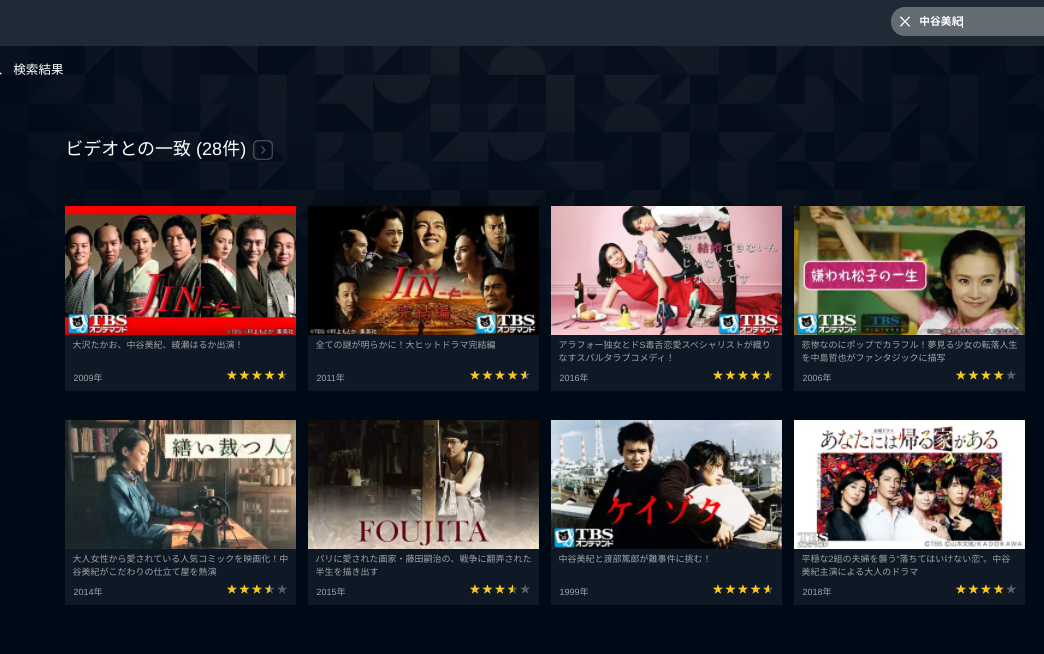Open the ビデオとの一致 (28件) heading
1044x654 pixels.
pos(156,149)
